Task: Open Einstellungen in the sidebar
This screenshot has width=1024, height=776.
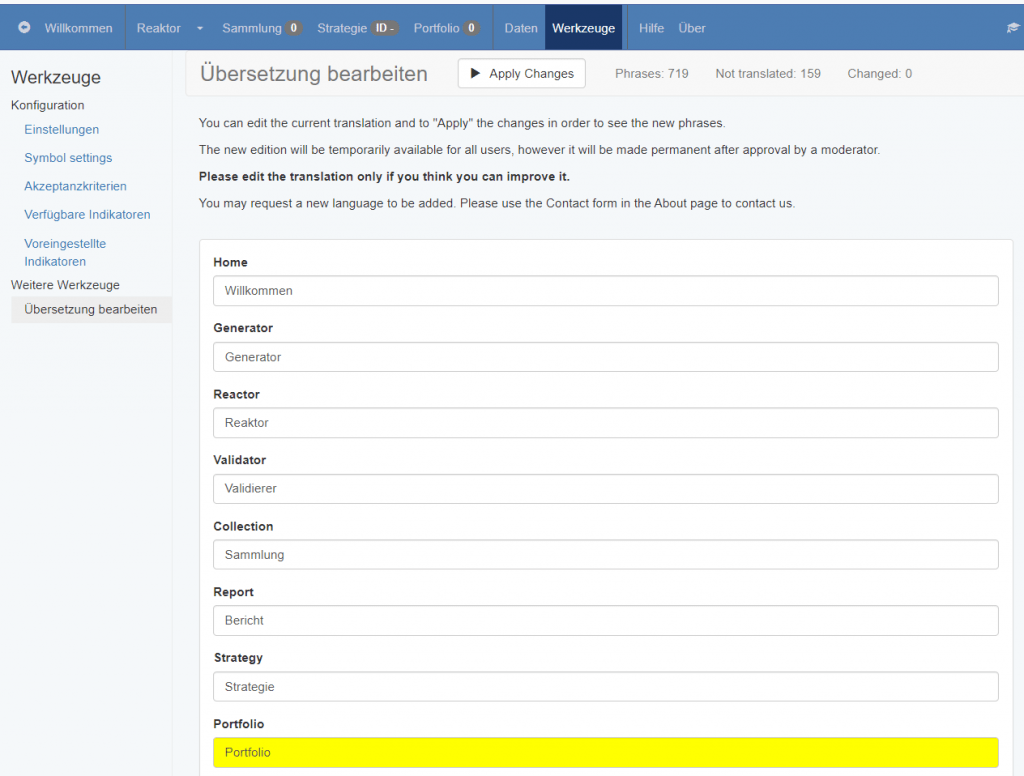Action: 61,129
